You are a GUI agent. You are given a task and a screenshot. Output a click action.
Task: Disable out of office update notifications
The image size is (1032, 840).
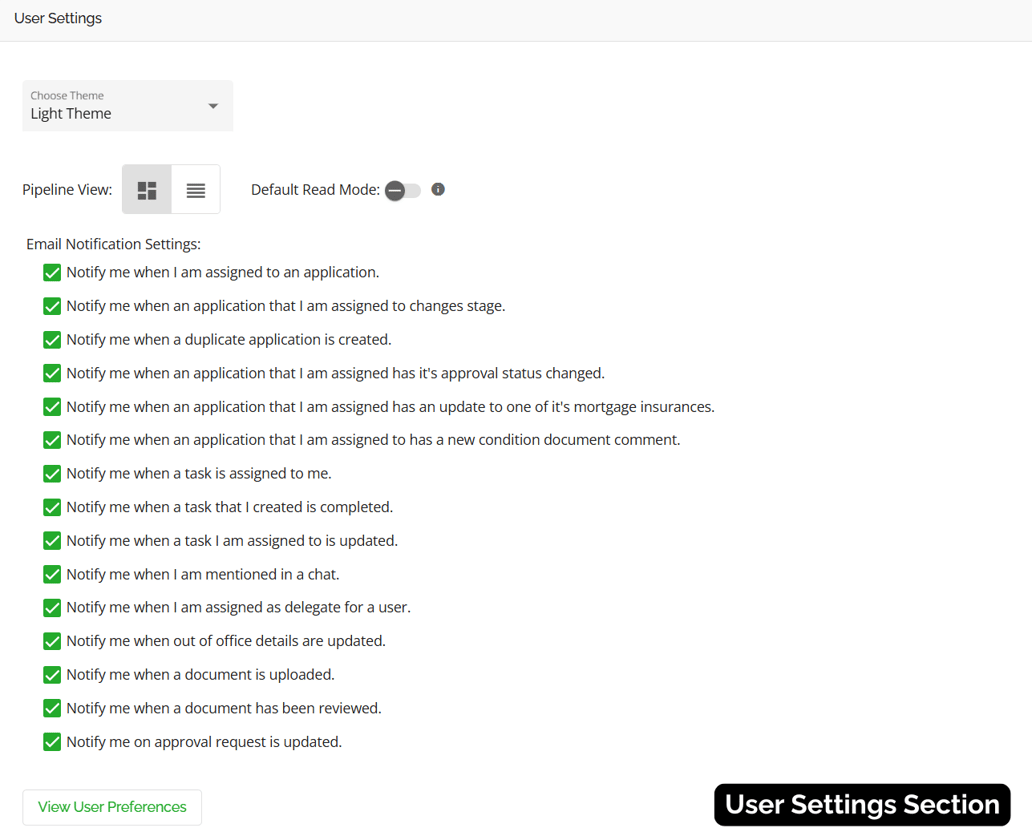(51, 640)
